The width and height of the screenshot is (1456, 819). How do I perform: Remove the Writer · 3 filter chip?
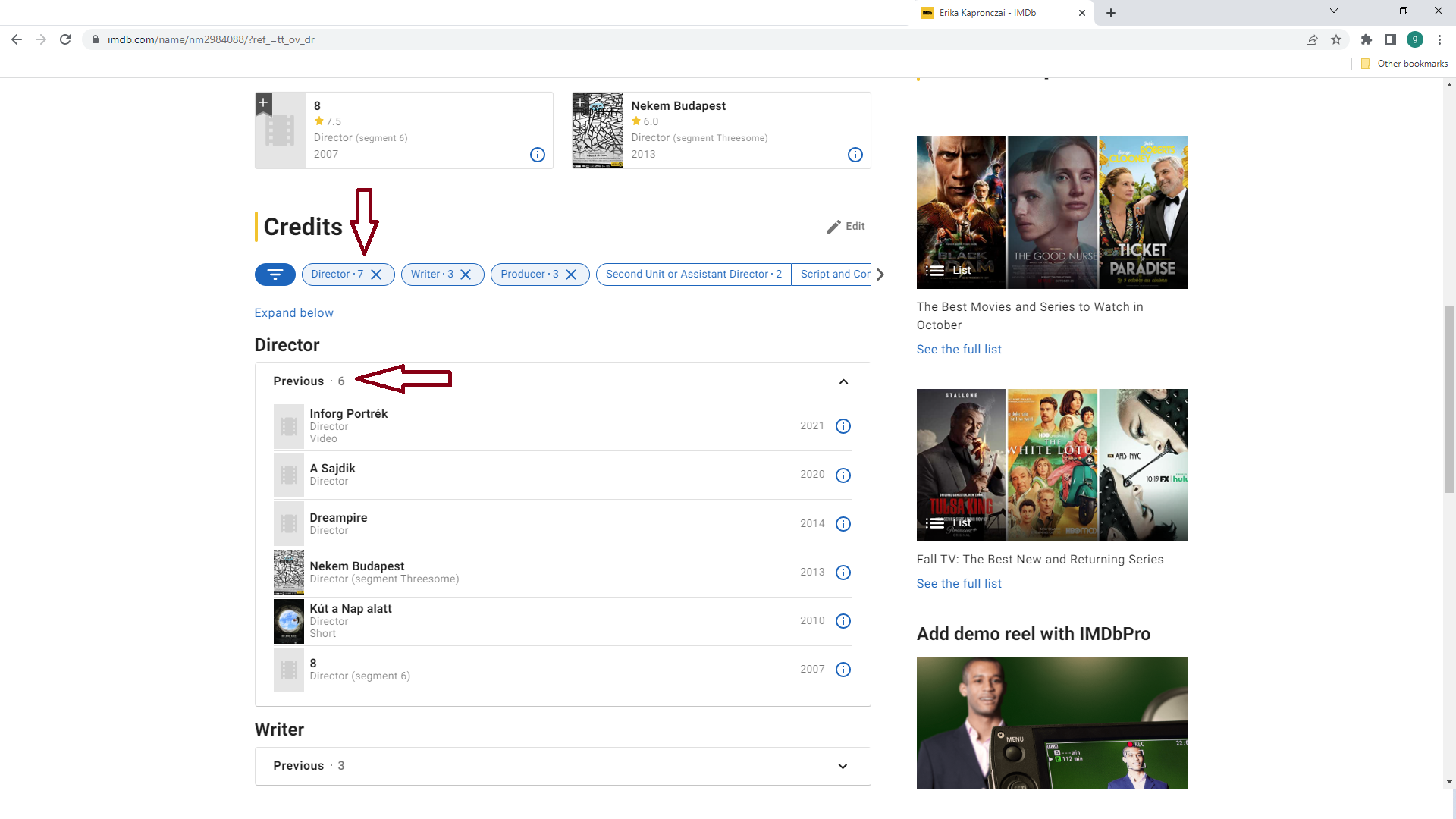coord(466,274)
